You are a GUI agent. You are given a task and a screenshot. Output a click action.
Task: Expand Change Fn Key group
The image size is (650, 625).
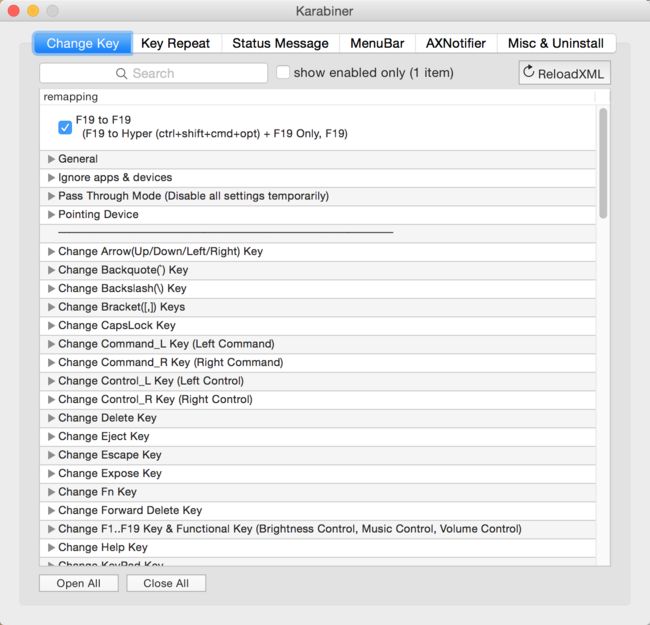tap(51, 492)
